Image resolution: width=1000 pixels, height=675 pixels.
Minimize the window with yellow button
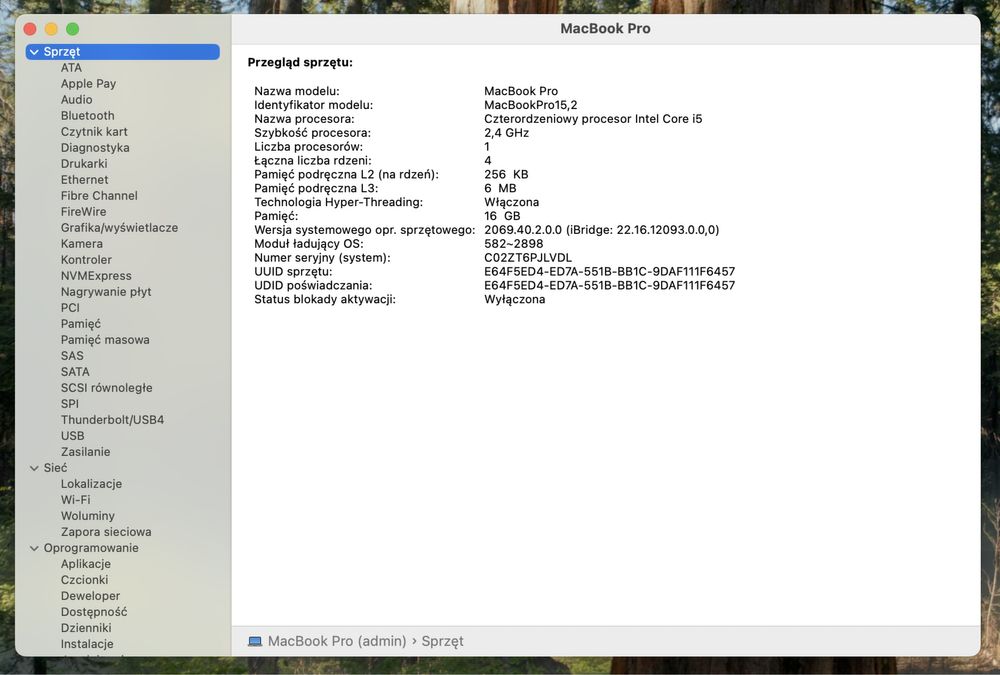[52, 29]
